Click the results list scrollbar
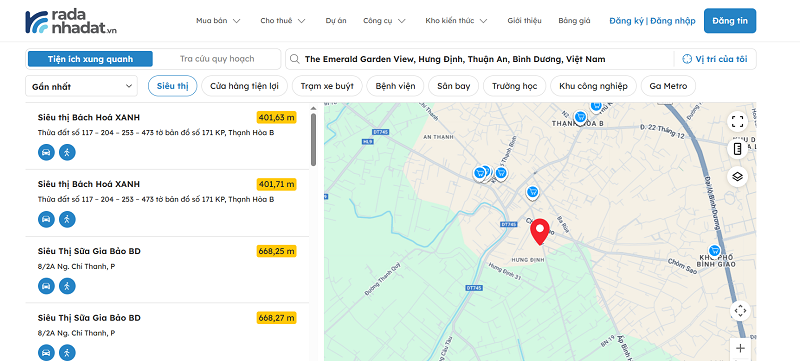The width and height of the screenshot is (800, 361). click(x=313, y=139)
